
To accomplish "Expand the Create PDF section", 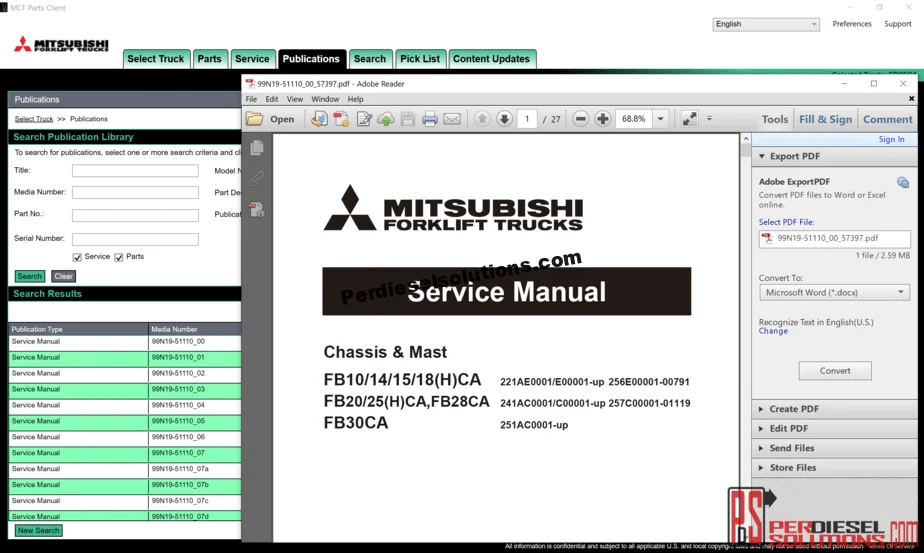I will [794, 409].
